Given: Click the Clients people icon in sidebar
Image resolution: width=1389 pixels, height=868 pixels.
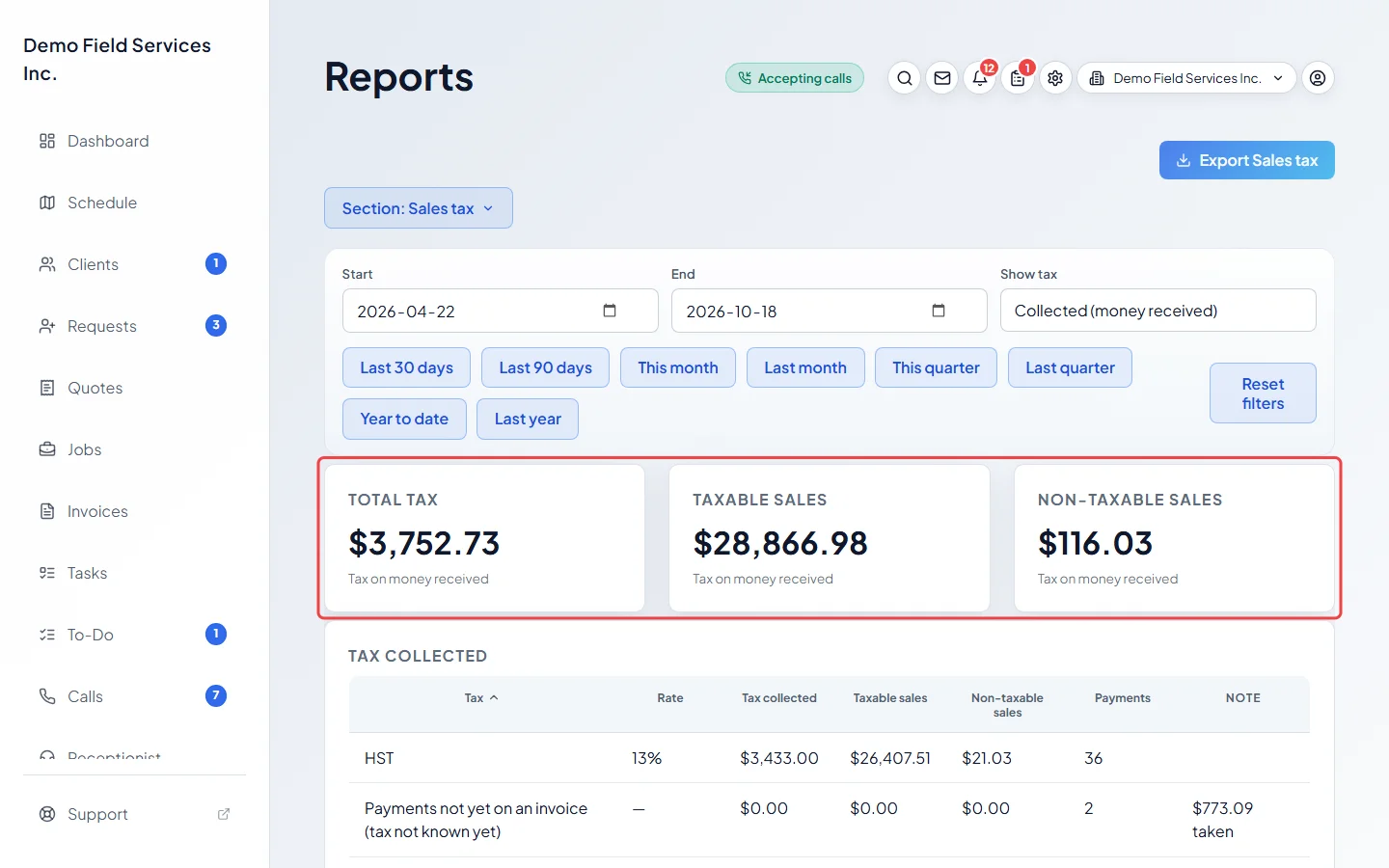Looking at the screenshot, I should tap(47, 264).
